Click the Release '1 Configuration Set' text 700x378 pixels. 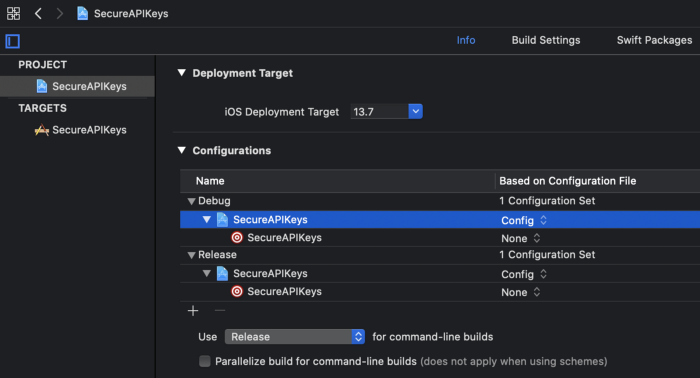[547, 254]
